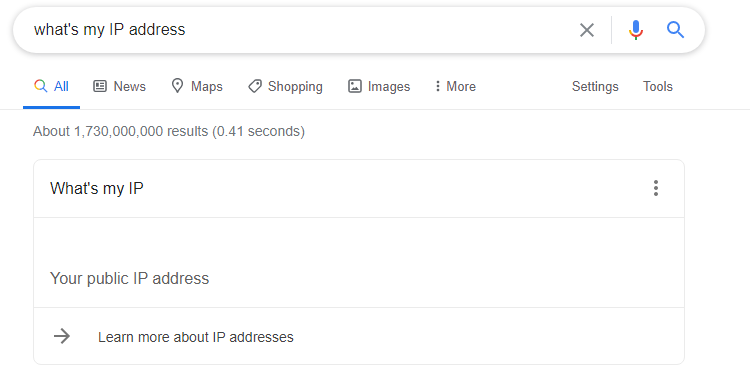This screenshot has width=750, height=371.
Task: Open Learn more about IP addresses link
Action: [196, 337]
